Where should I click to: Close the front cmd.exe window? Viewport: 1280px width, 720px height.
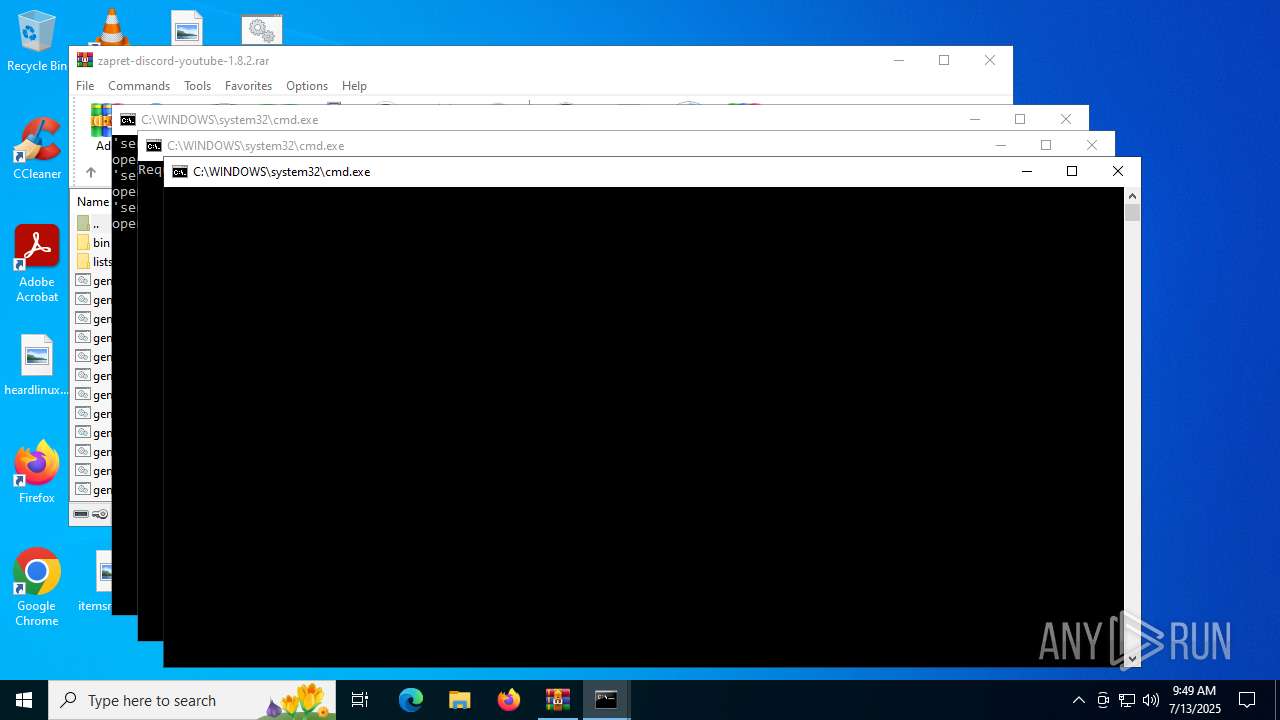1118,172
